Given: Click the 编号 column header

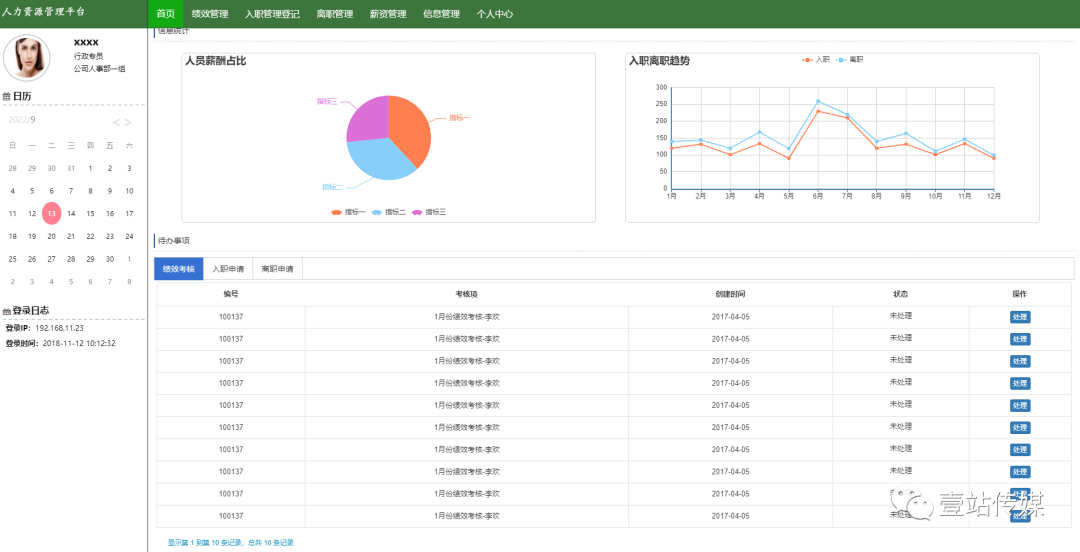Looking at the screenshot, I should point(231,294).
